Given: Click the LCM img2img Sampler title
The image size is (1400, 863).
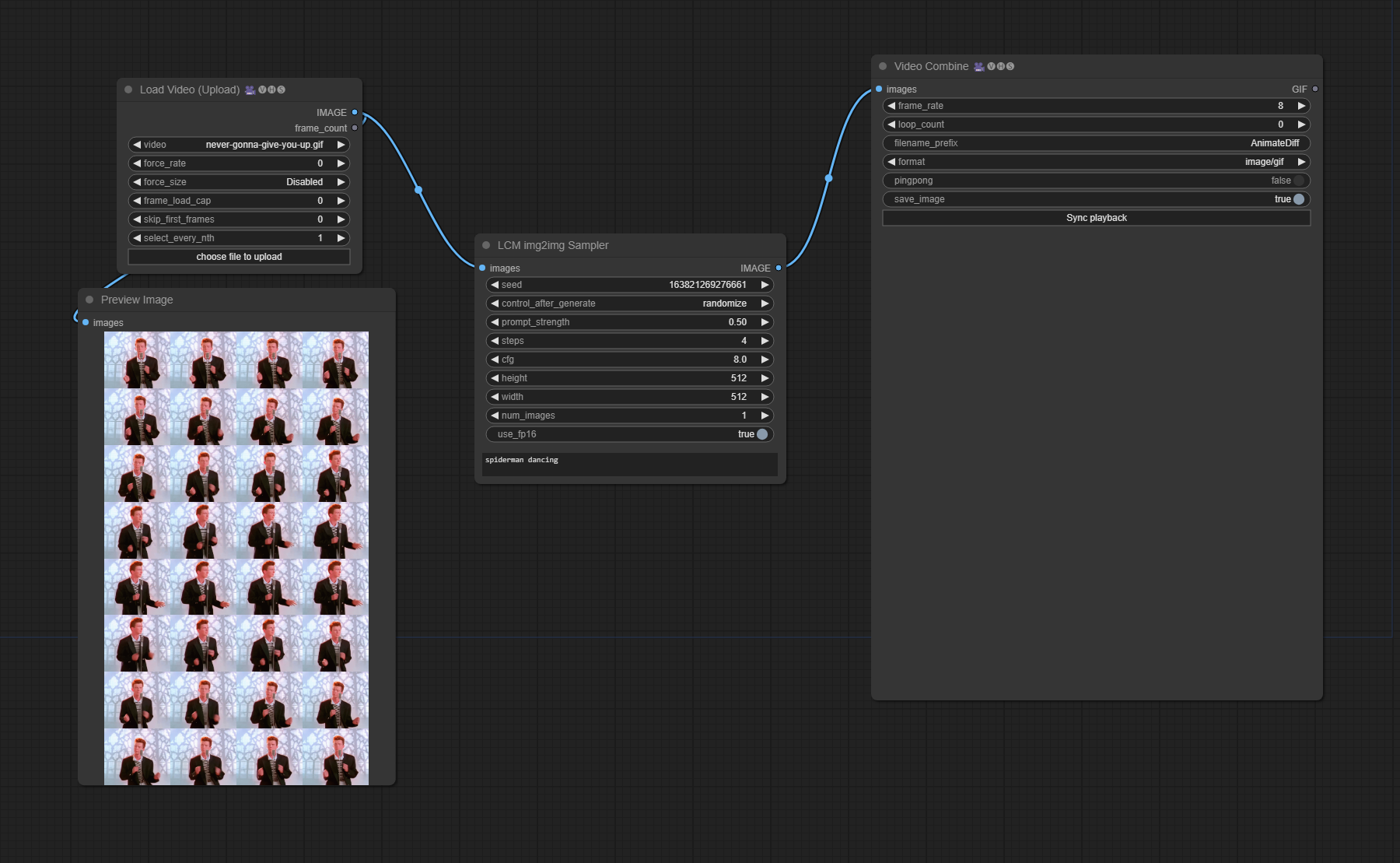Looking at the screenshot, I should (x=553, y=245).
